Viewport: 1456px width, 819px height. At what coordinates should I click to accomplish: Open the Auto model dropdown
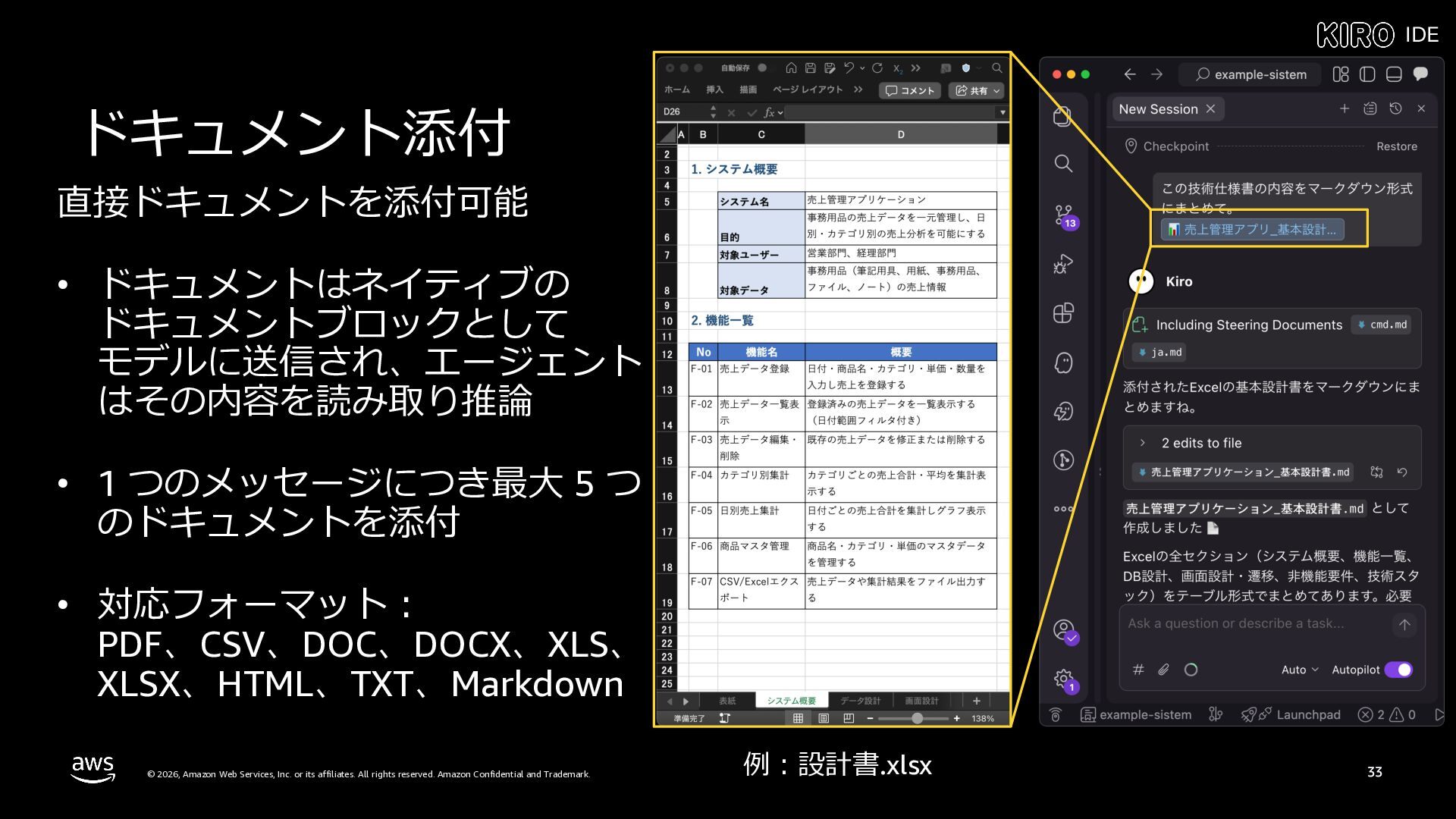click(x=1300, y=670)
